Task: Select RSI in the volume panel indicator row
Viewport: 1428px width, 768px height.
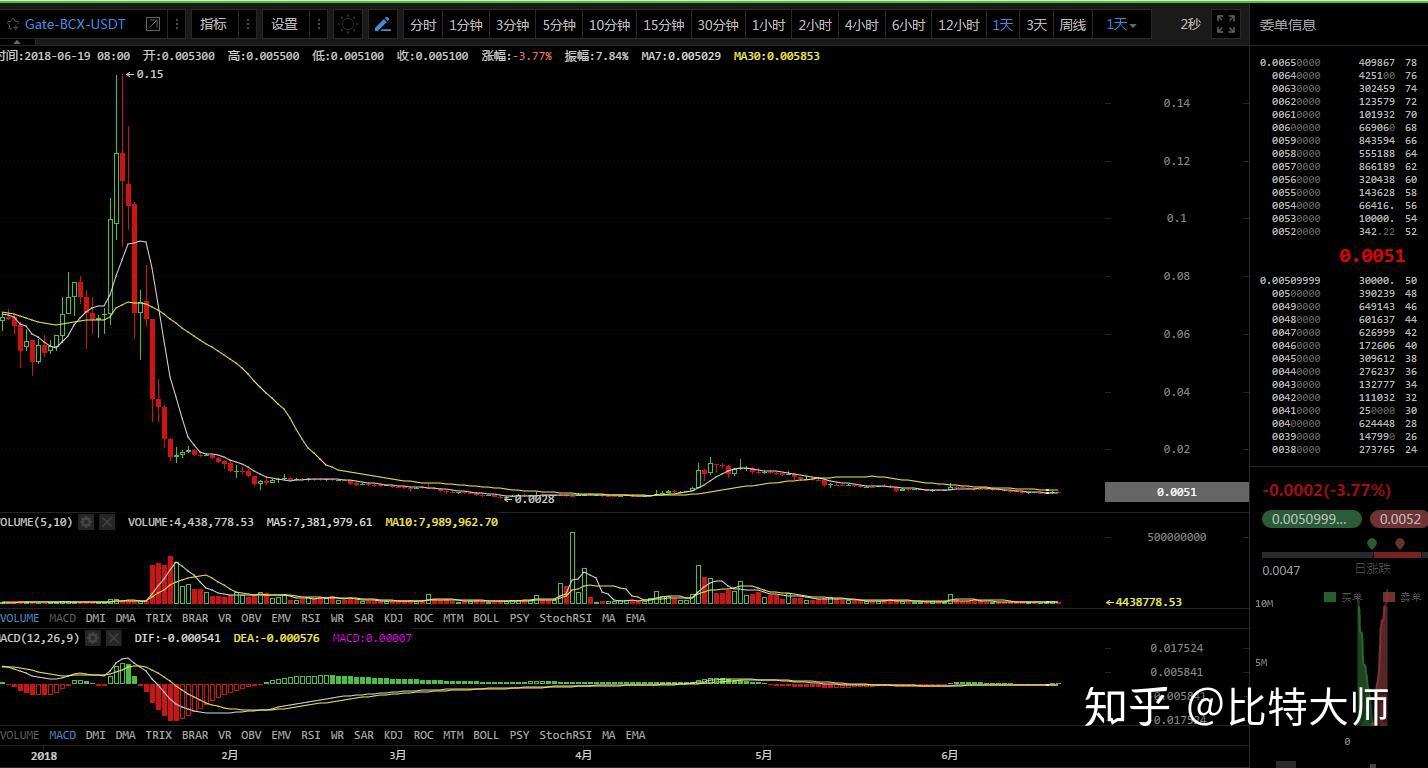Action: click(x=310, y=618)
